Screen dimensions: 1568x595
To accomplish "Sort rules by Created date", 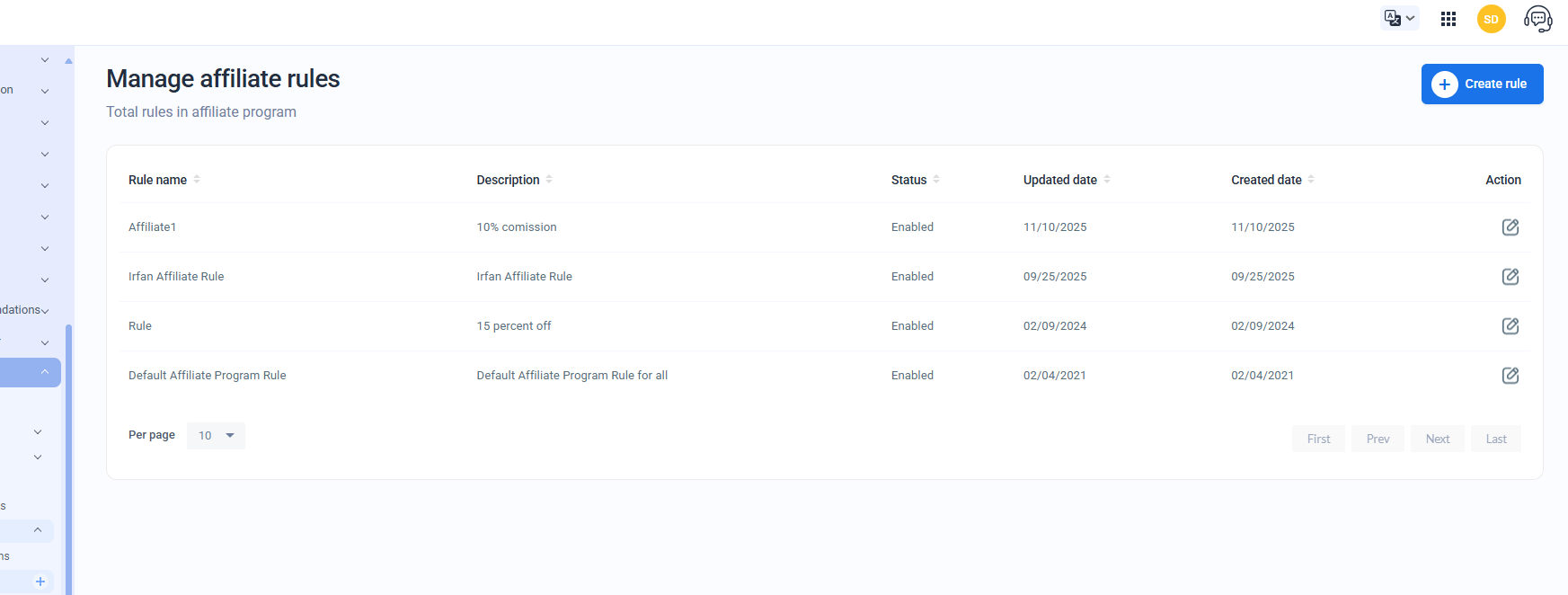I will coord(1311,180).
